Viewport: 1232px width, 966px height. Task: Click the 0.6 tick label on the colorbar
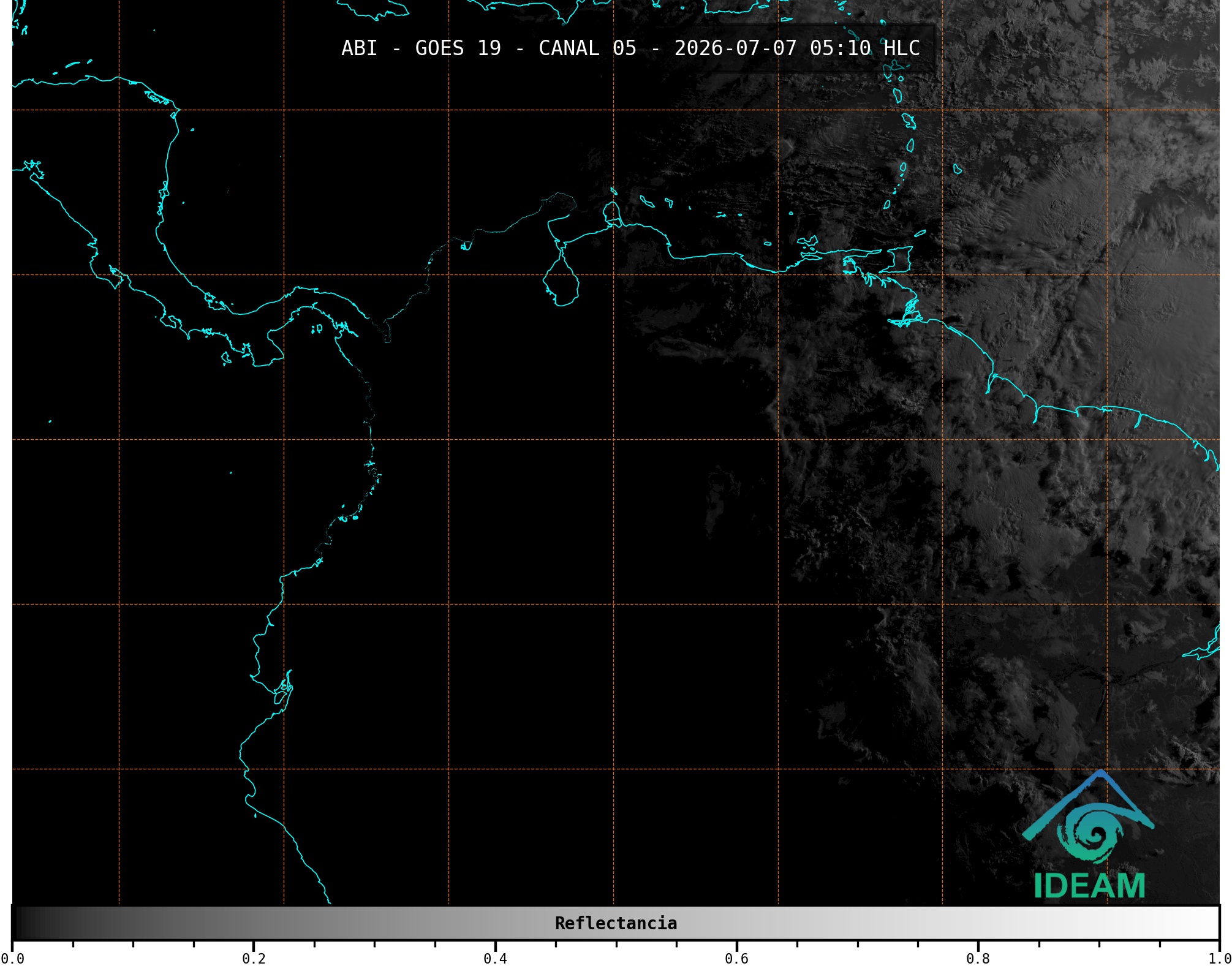click(x=736, y=958)
